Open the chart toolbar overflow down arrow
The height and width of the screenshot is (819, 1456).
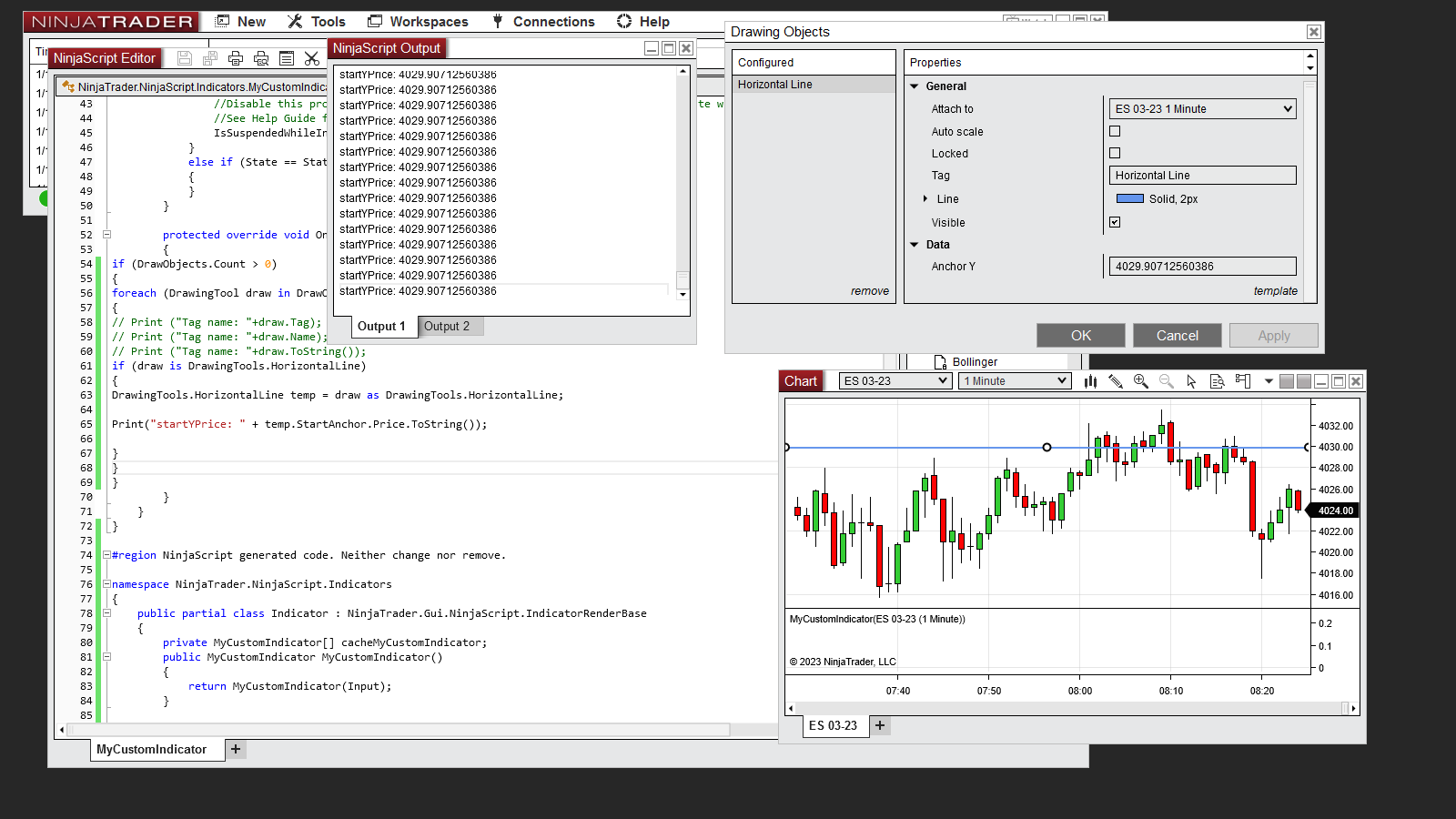(x=1269, y=381)
